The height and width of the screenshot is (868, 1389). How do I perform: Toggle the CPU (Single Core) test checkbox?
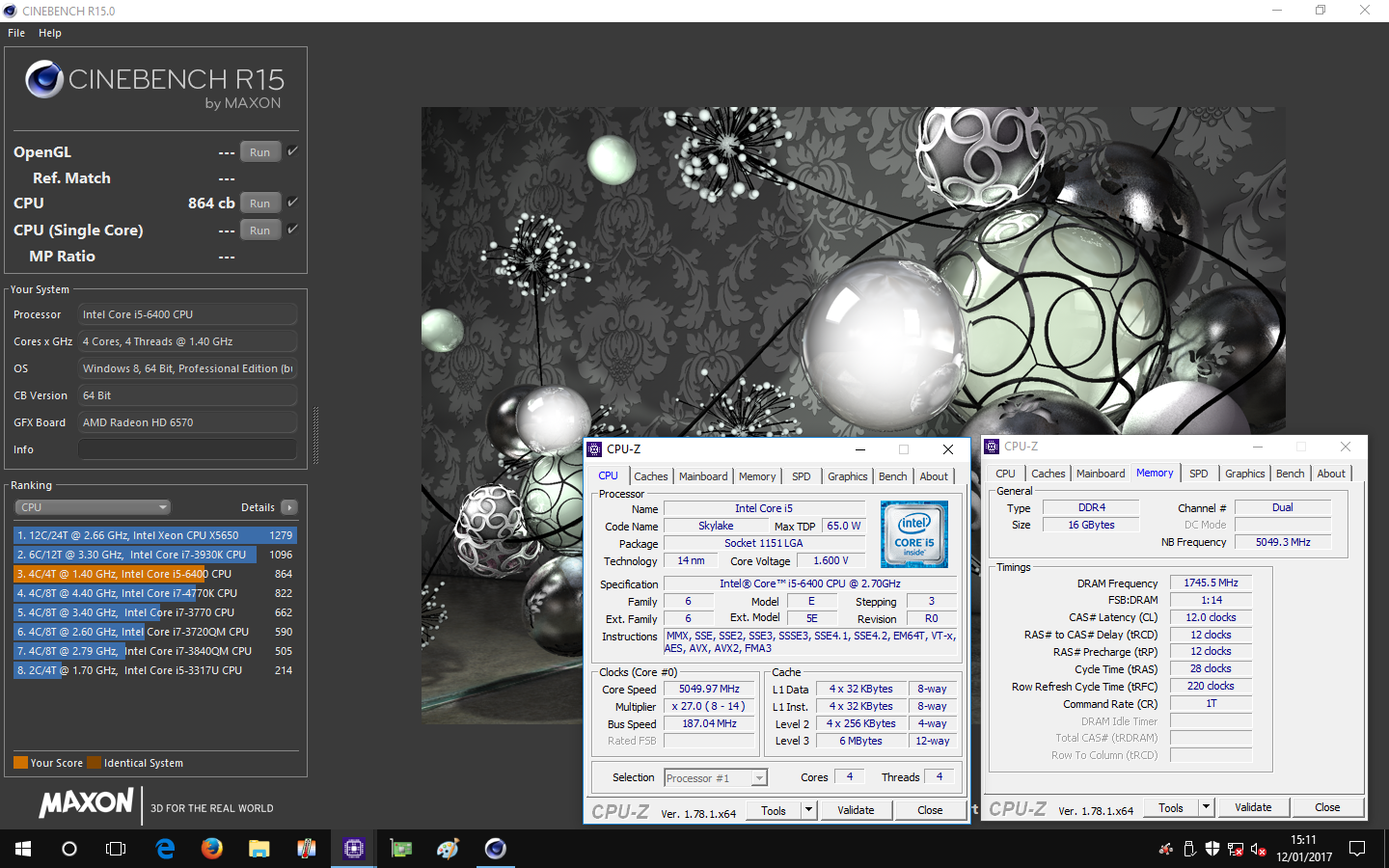click(292, 229)
